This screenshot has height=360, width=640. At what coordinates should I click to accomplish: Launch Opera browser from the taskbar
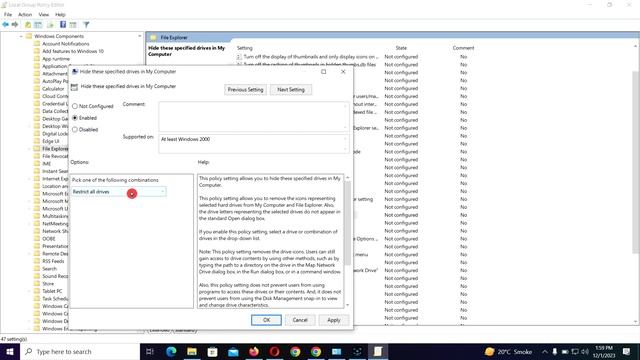274,351
